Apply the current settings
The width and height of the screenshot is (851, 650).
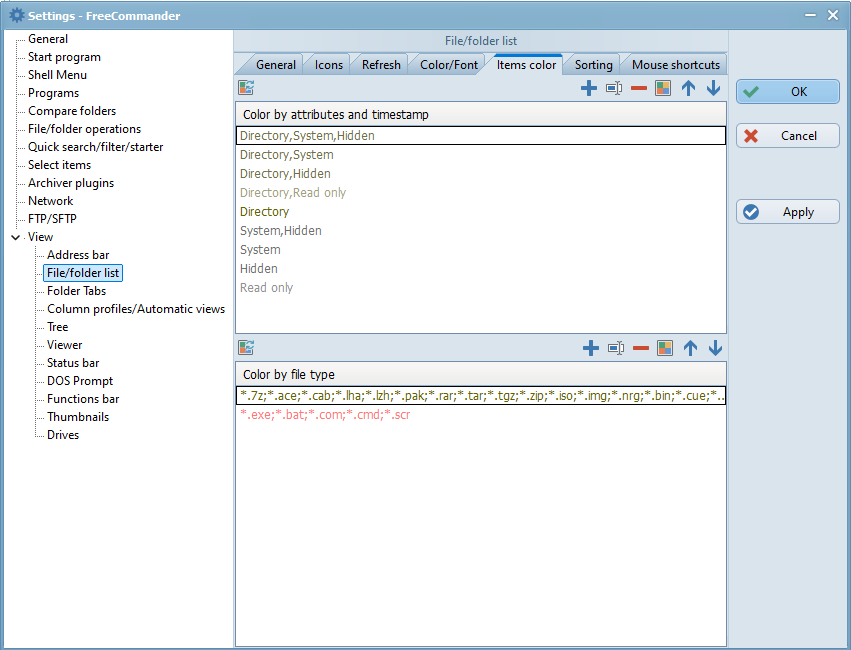pos(788,212)
